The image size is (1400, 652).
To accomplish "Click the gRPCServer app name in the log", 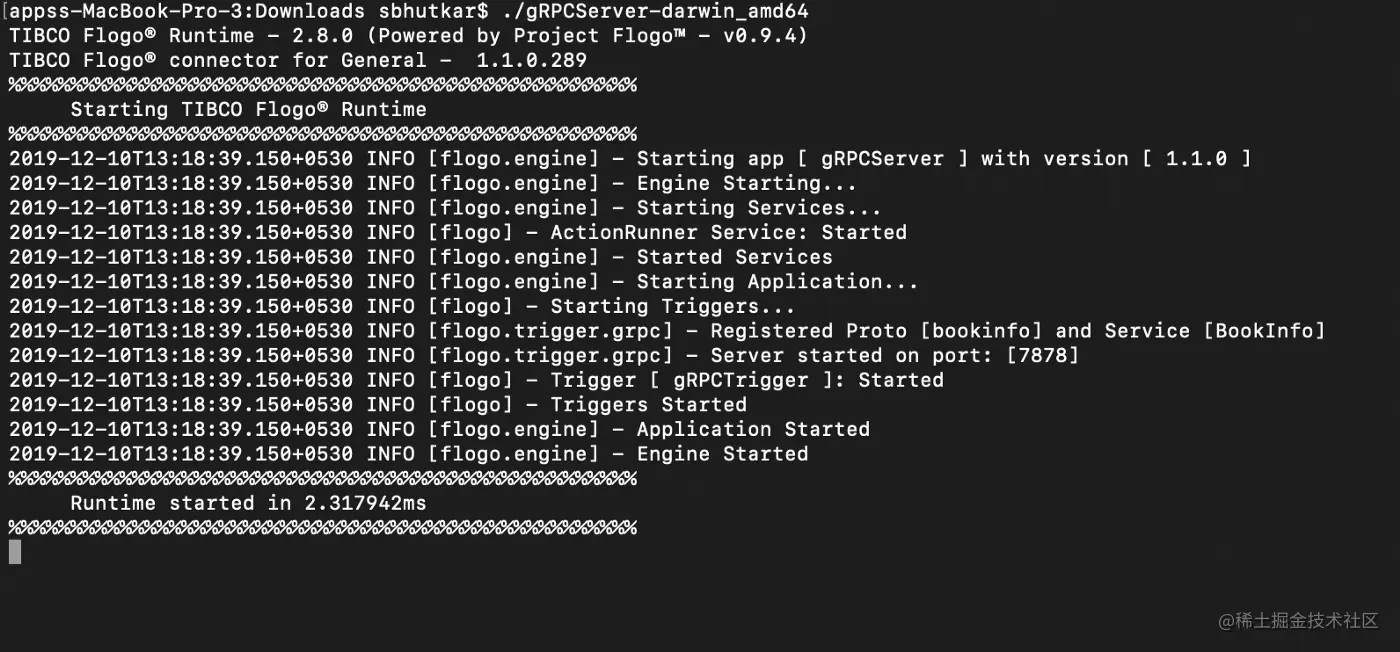I will tap(883, 158).
